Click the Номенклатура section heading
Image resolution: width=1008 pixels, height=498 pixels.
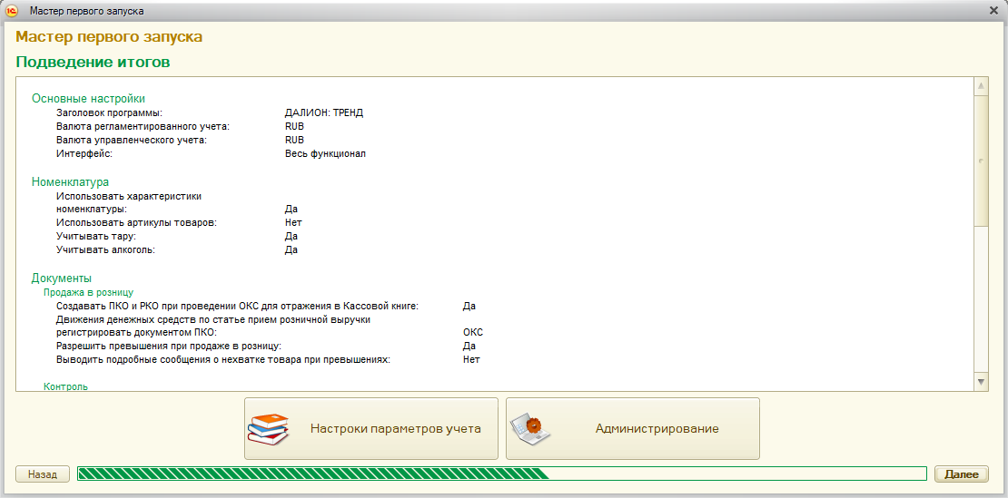pyautogui.click(x=70, y=182)
